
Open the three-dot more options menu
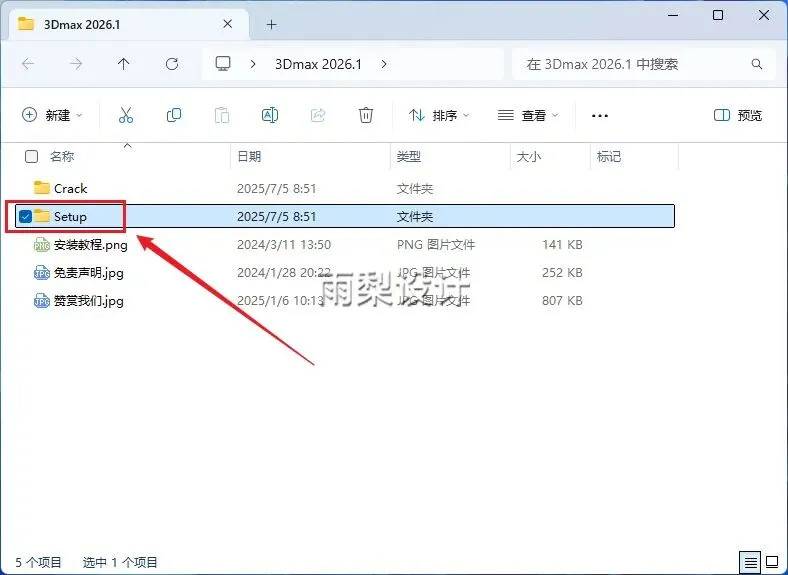(x=600, y=116)
